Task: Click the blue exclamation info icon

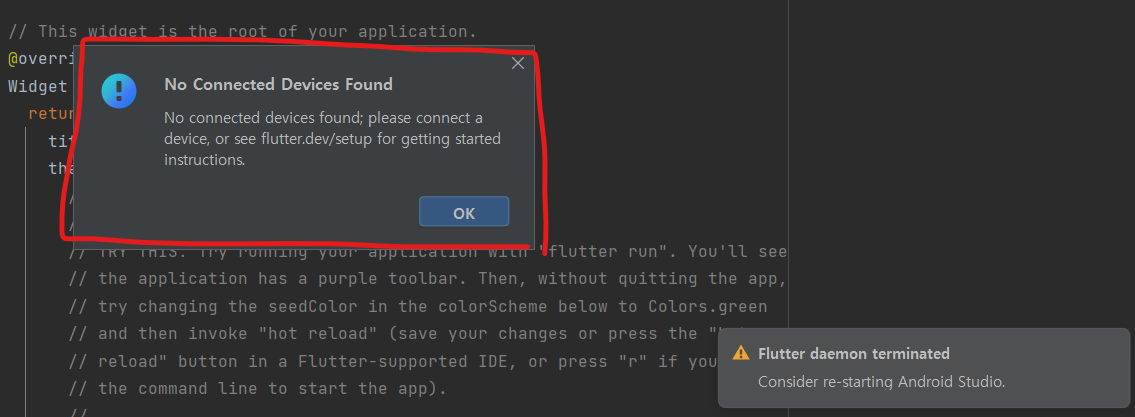Action: pyautogui.click(x=119, y=91)
